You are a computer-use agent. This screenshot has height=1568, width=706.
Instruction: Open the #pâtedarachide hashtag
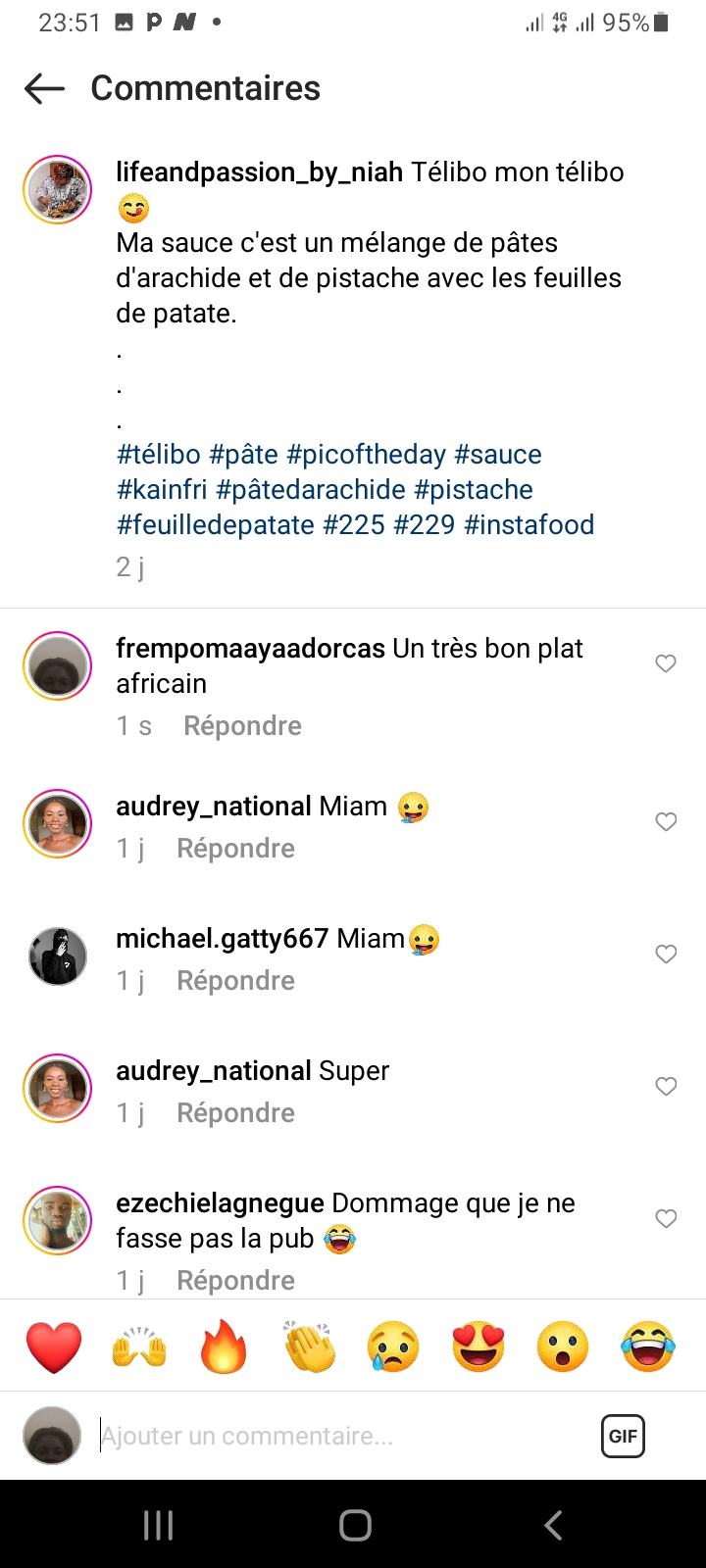(311, 490)
